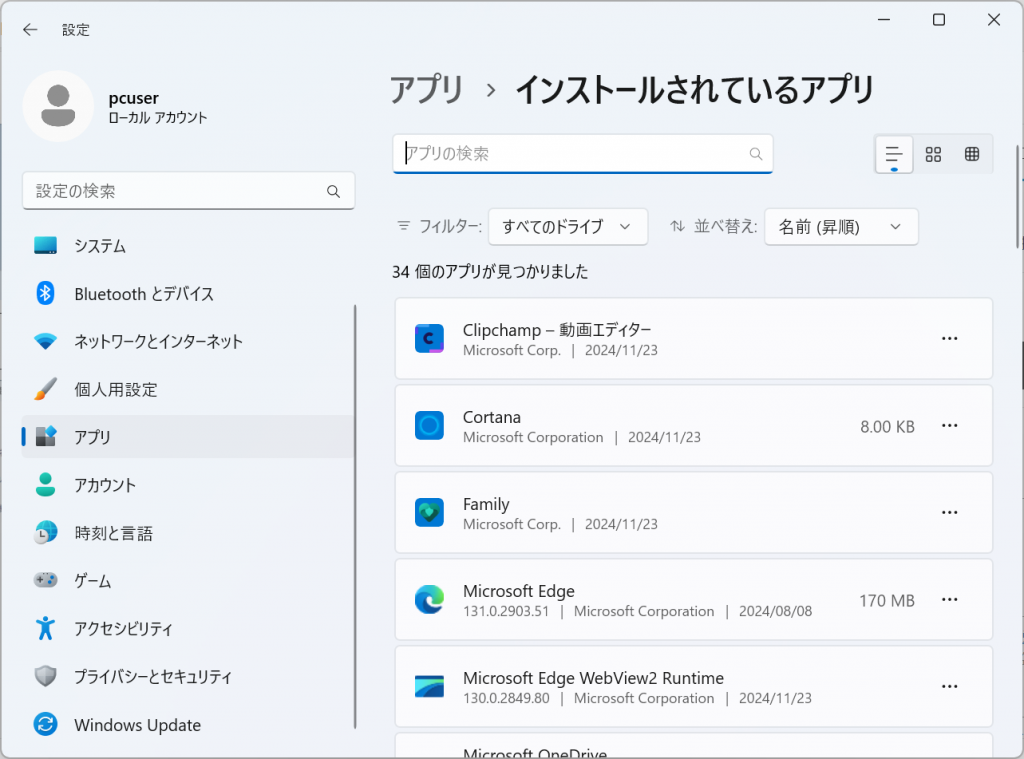This screenshot has width=1024, height=759.
Task: Click the Clipchamp app icon
Action: [429, 338]
